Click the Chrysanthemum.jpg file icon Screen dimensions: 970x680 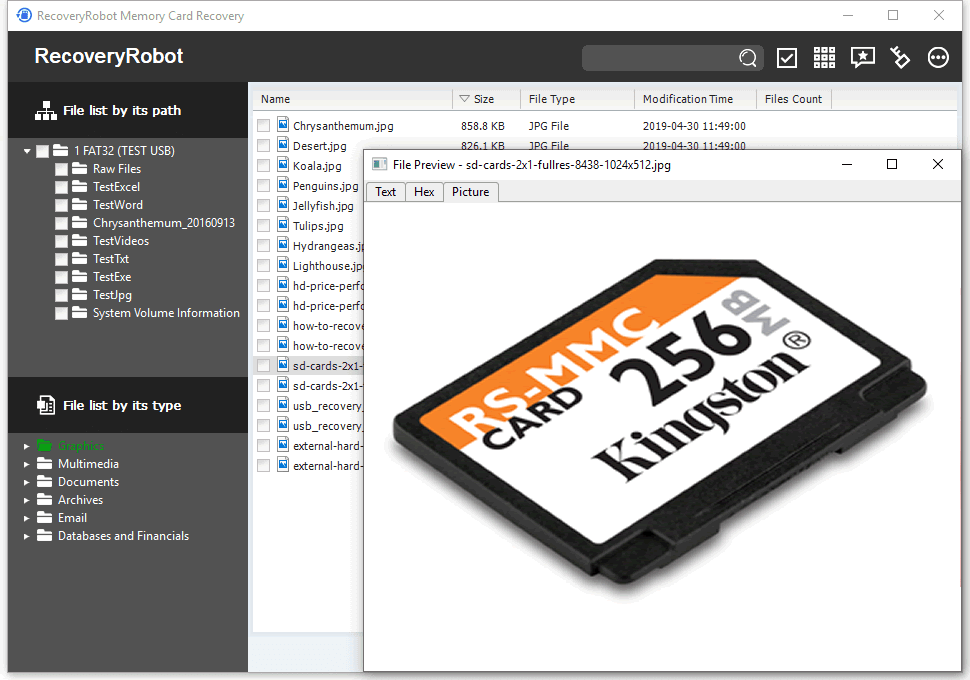click(283, 124)
